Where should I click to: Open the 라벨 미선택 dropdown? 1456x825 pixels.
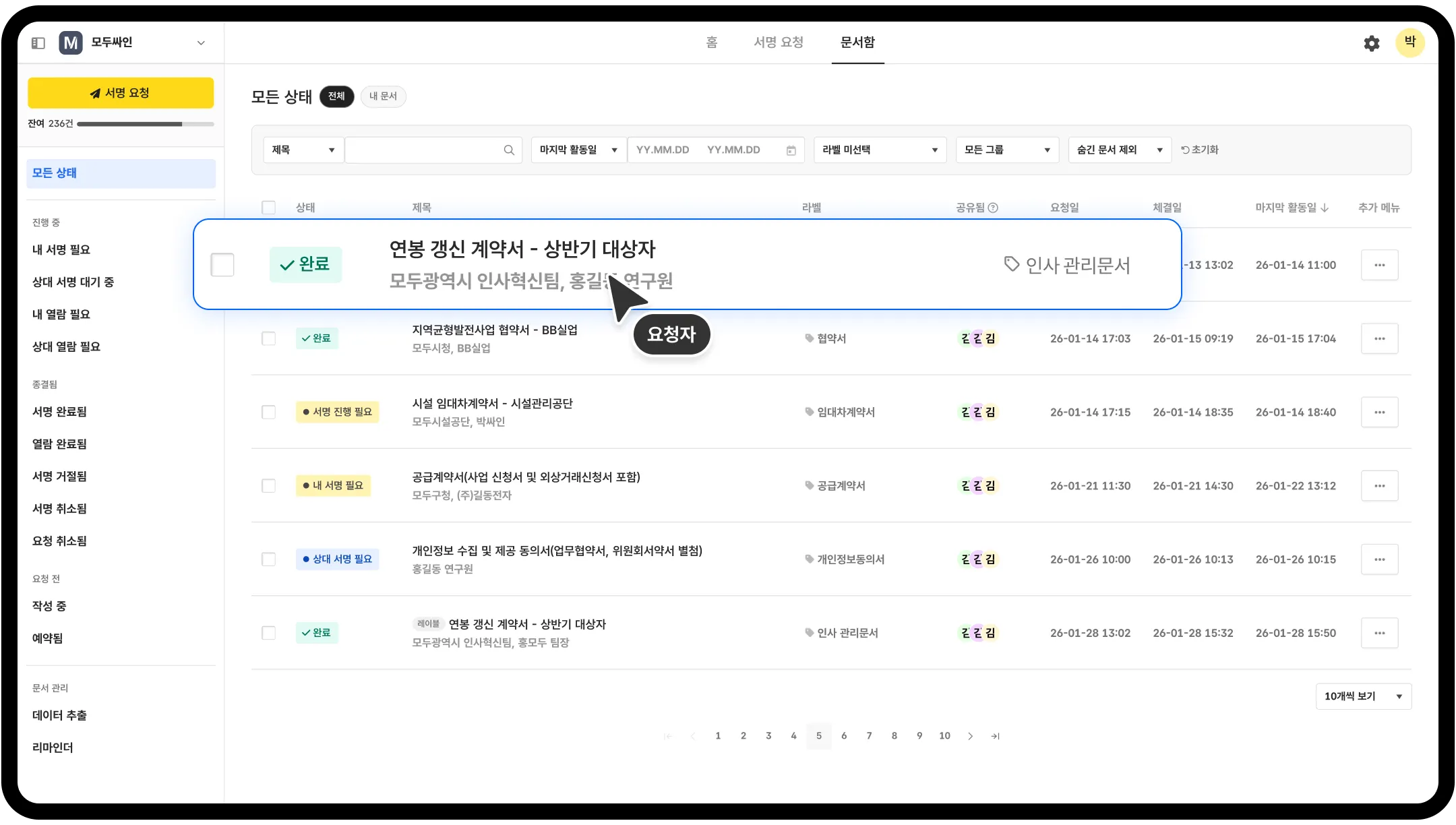pos(880,150)
